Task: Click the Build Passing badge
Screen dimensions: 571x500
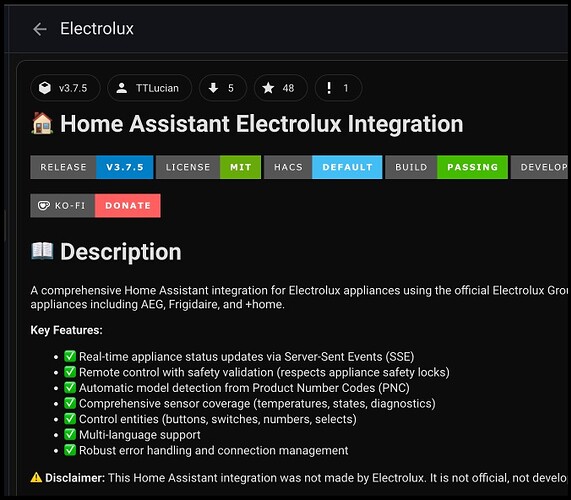Action: click(446, 167)
